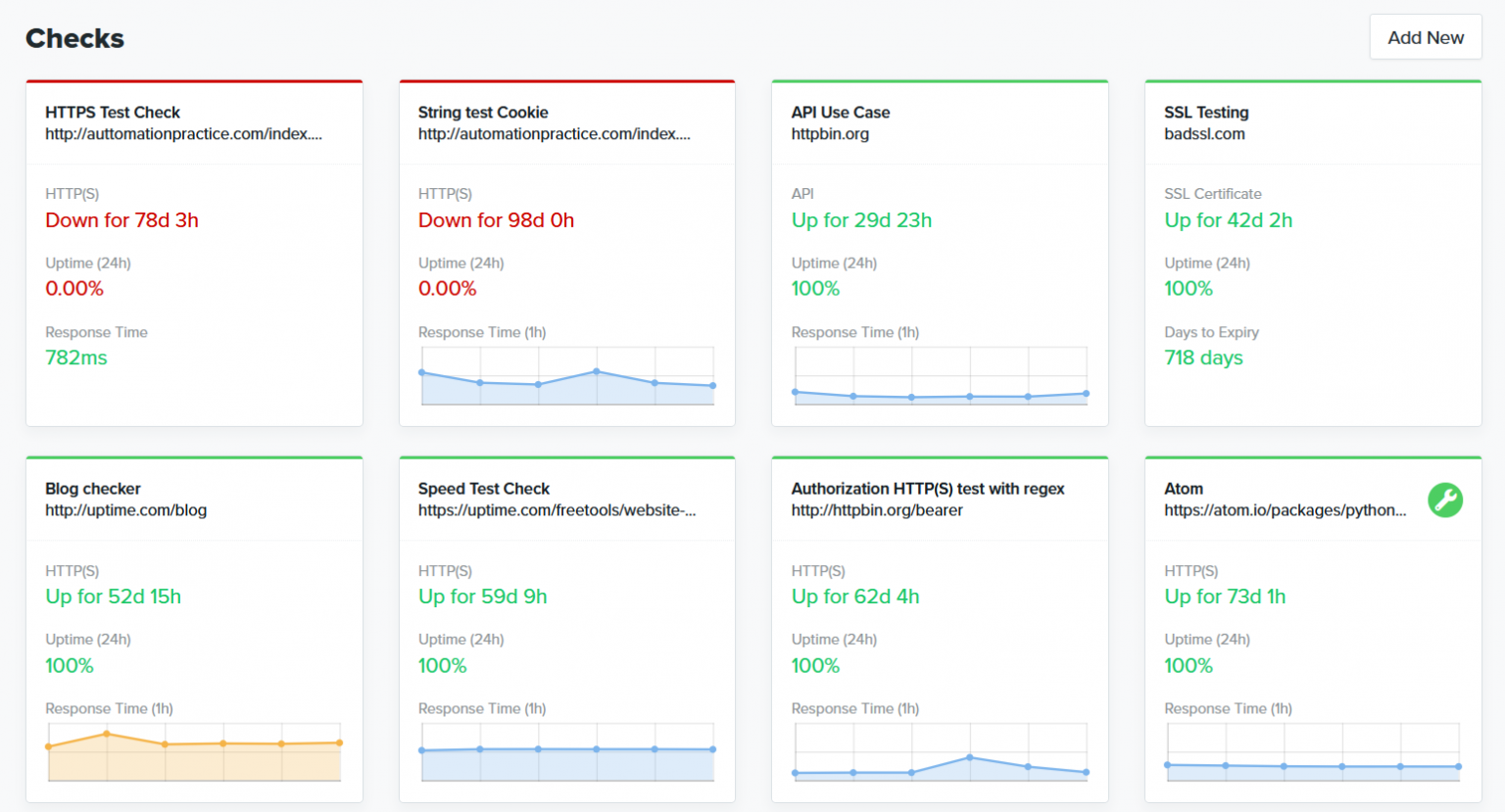Click the Atom check title
This screenshot has width=1505, height=812.
point(1184,489)
